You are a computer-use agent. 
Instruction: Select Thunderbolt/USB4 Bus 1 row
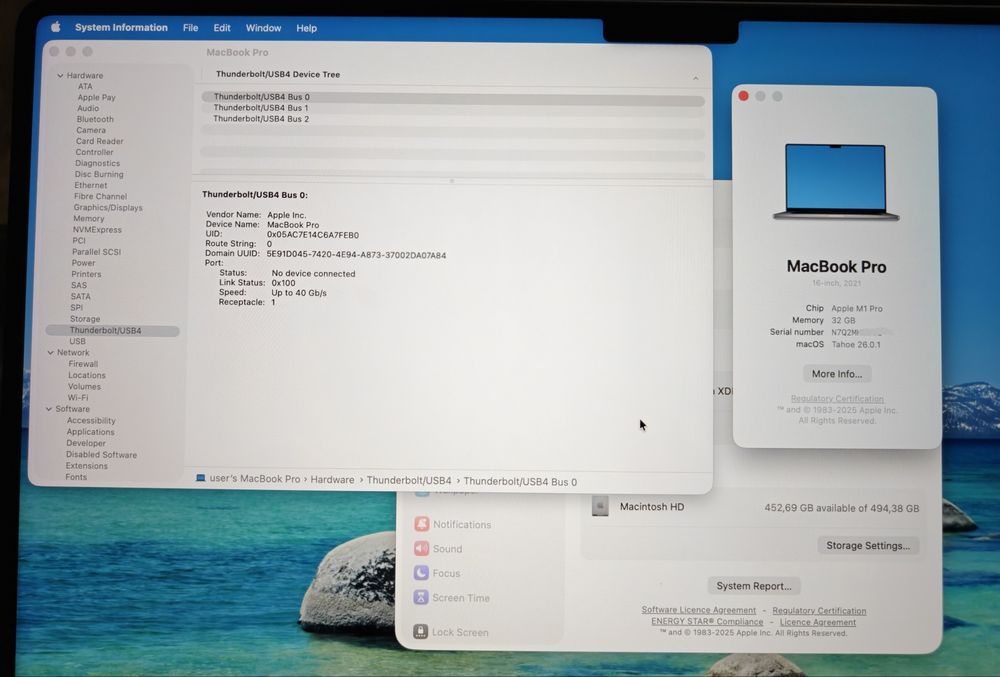pyautogui.click(x=453, y=108)
